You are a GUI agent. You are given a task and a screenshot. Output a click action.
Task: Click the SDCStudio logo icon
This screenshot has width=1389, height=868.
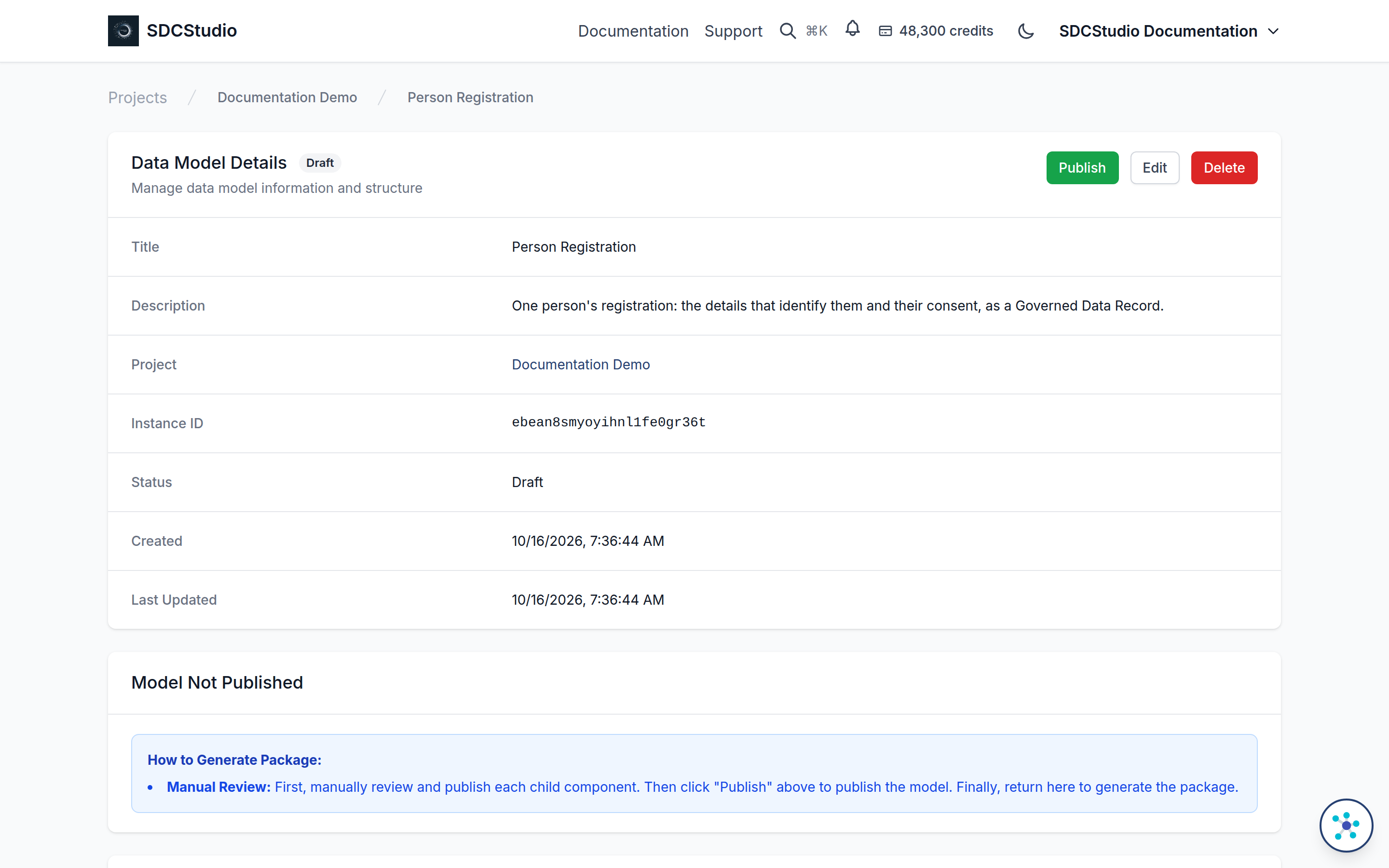click(x=123, y=30)
